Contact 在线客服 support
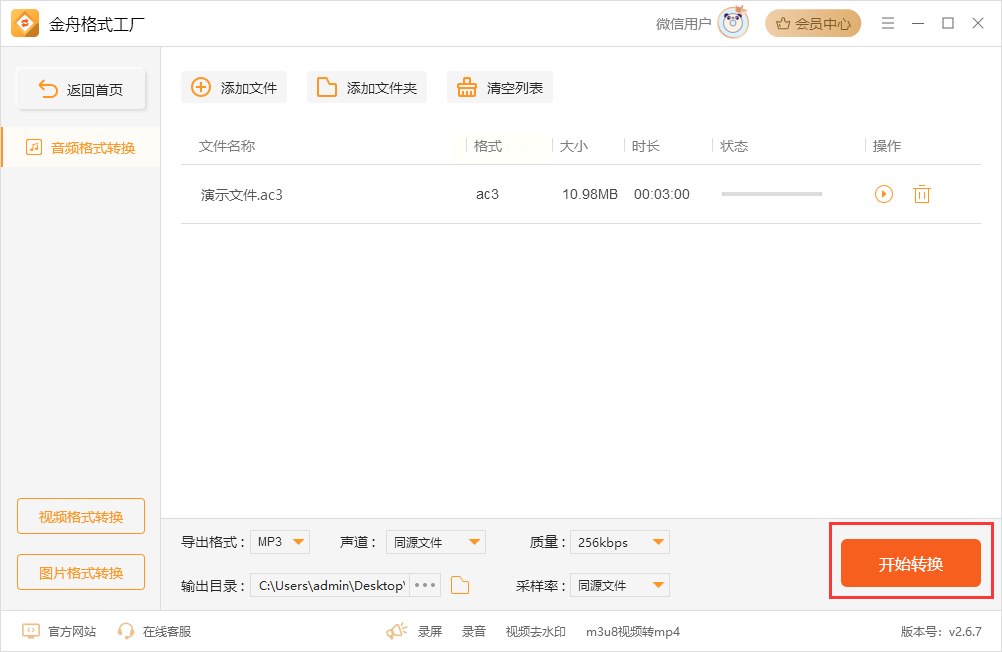1002x652 pixels. [154, 631]
